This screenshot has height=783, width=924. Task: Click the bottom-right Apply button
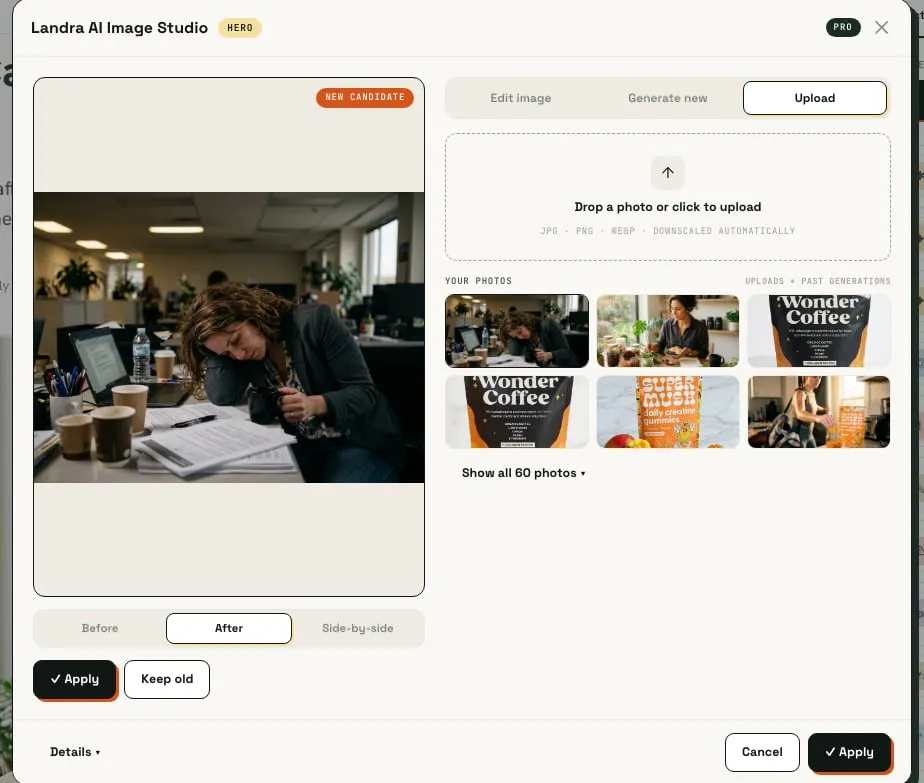click(849, 752)
